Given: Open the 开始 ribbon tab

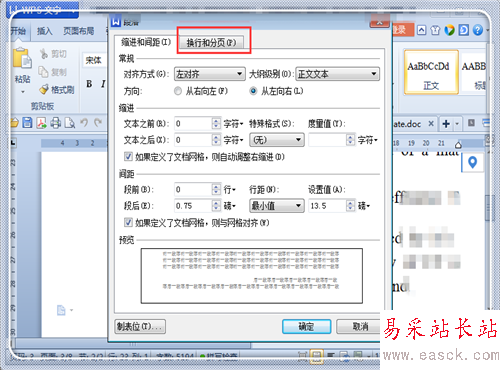Looking at the screenshot, I should click(19, 31).
